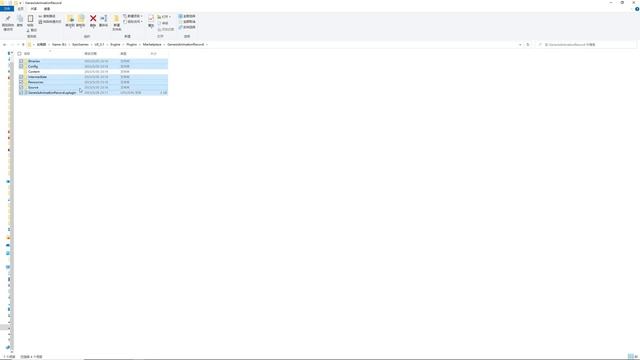
Task: Toggle checkbox for Source folder
Action: [21, 87]
